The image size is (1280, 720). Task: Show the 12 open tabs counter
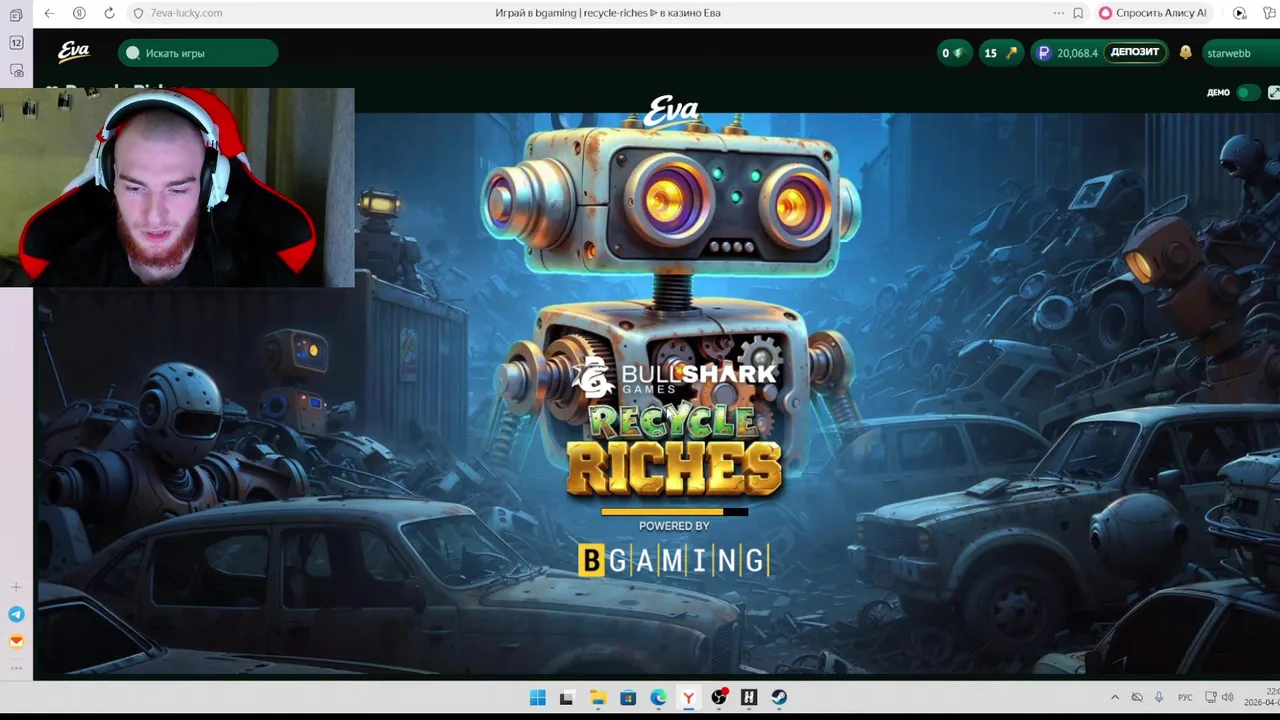16,43
